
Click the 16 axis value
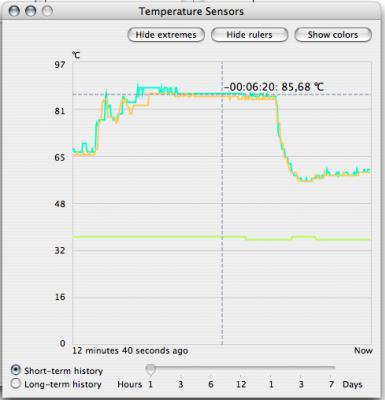click(60, 297)
